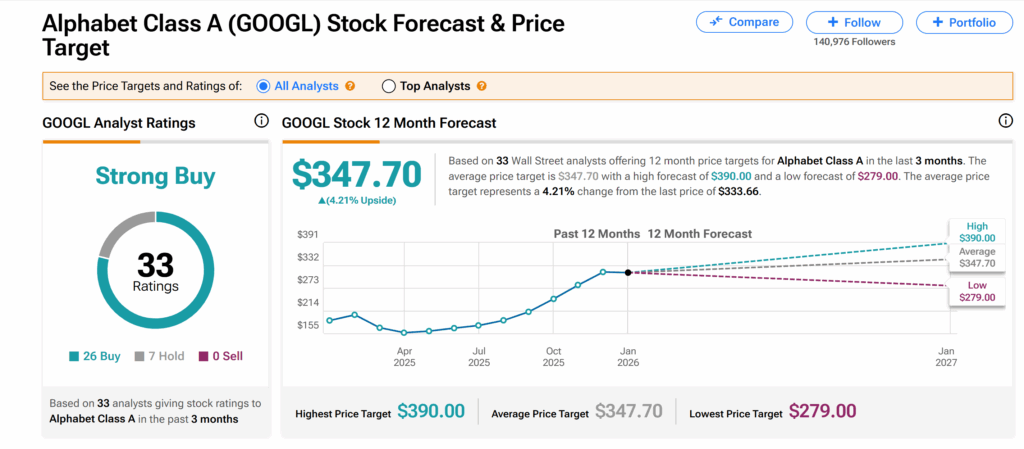
Task: Click the plus icon on Follow button
Action: click(x=835, y=22)
